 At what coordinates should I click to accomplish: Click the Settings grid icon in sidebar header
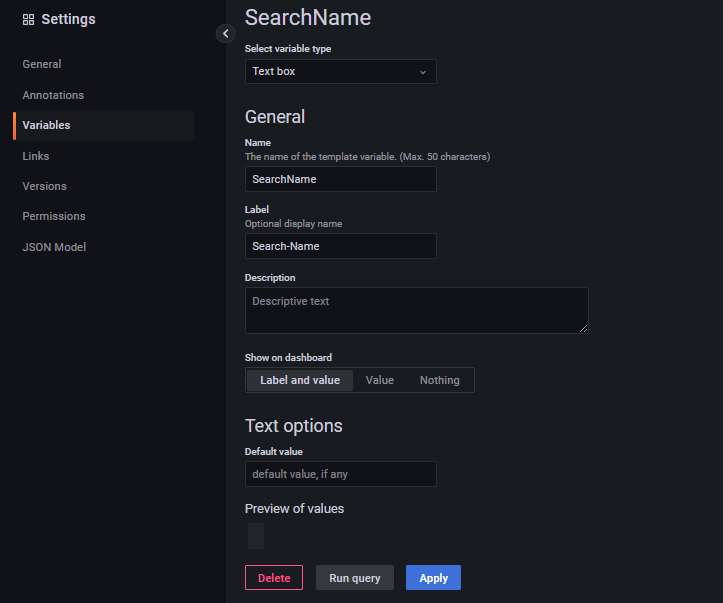coord(28,19)
